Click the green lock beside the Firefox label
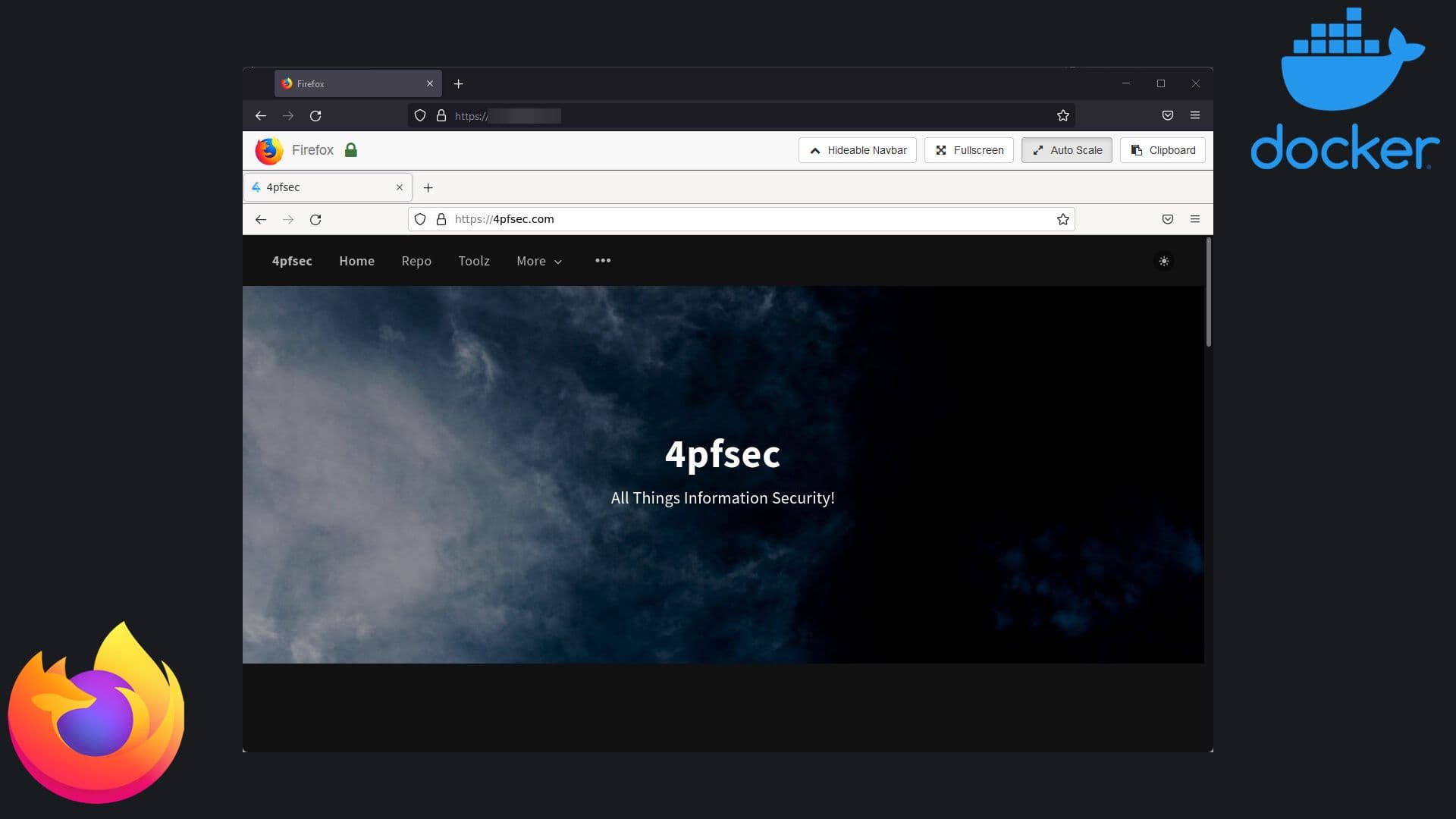Screen dimensions: 1456x819 pyautogui.click(x=351, y=150)
